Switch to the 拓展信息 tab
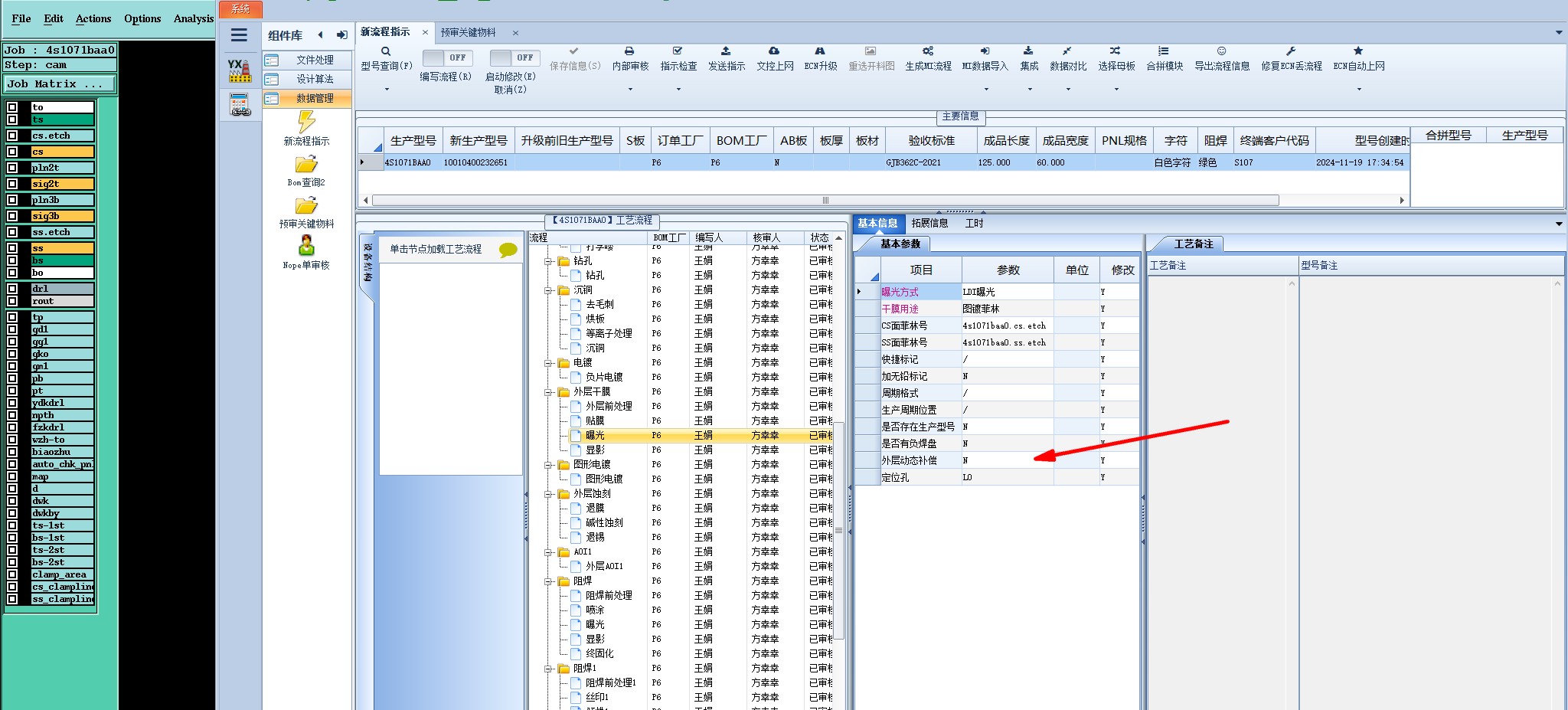Viewport: 1568px width, 710px height. tap(929, 224)
